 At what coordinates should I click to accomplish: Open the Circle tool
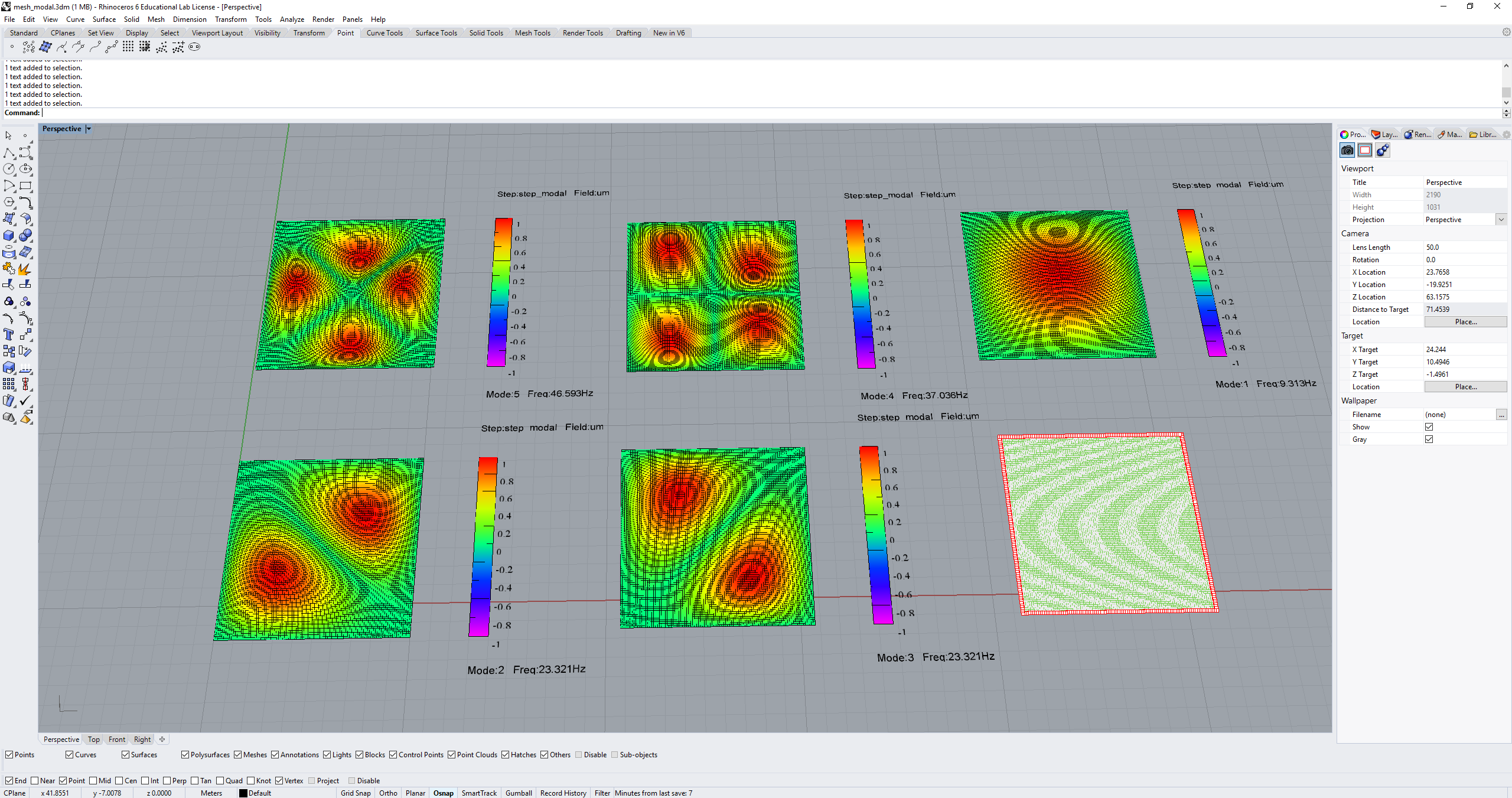(9, 170)
